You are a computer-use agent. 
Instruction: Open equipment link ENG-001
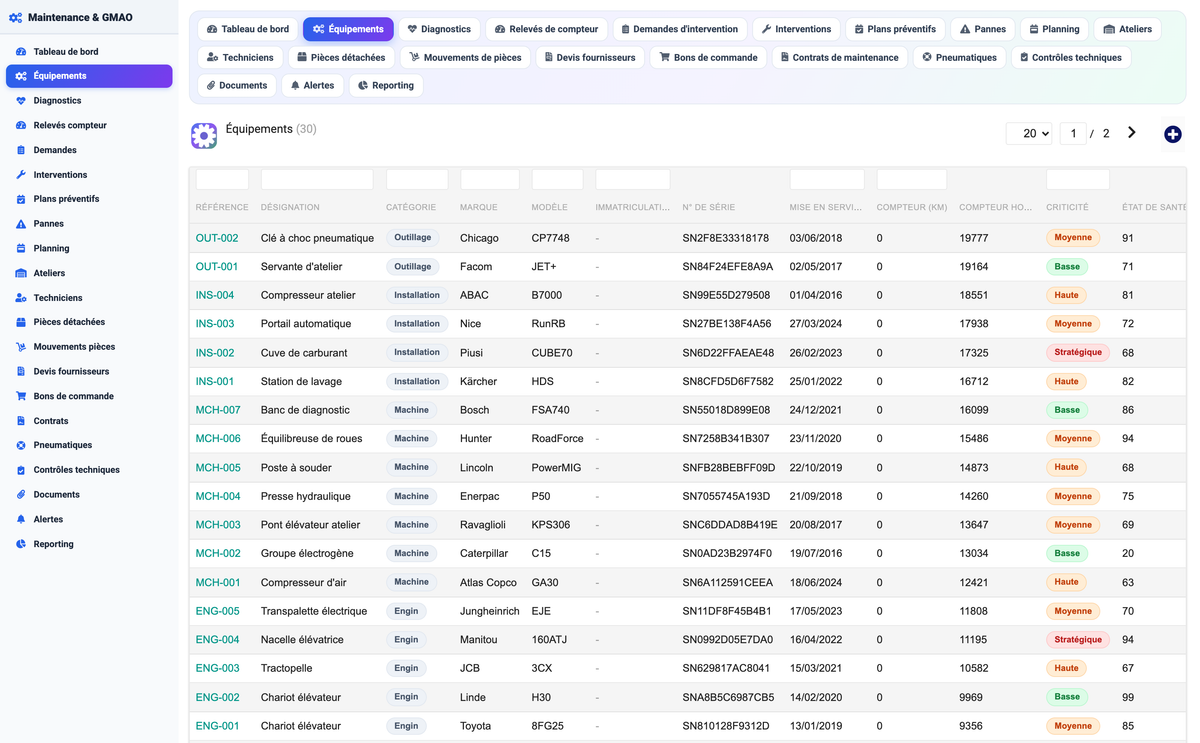point(217,726)
